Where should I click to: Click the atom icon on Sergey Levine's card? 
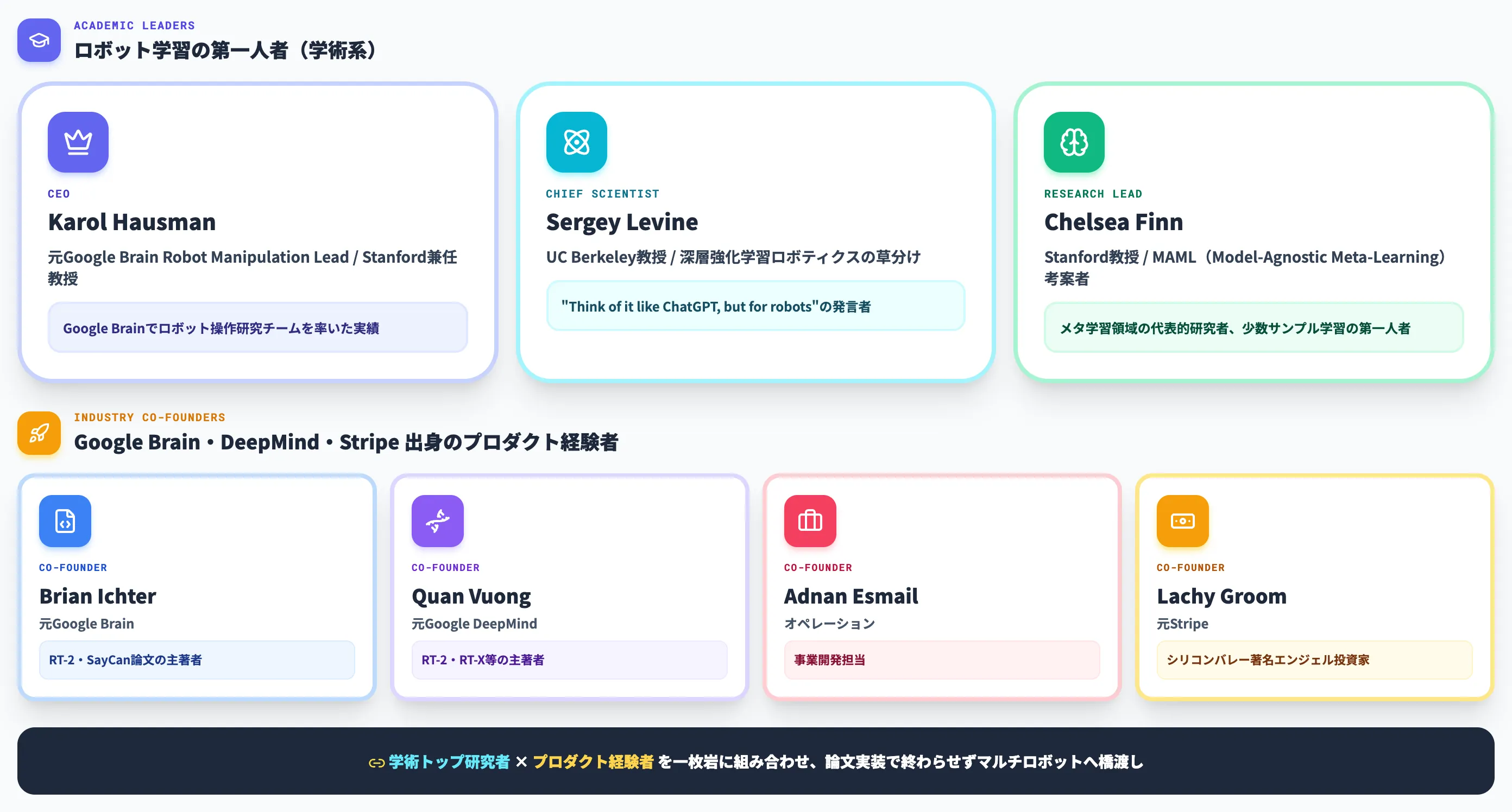576,142
